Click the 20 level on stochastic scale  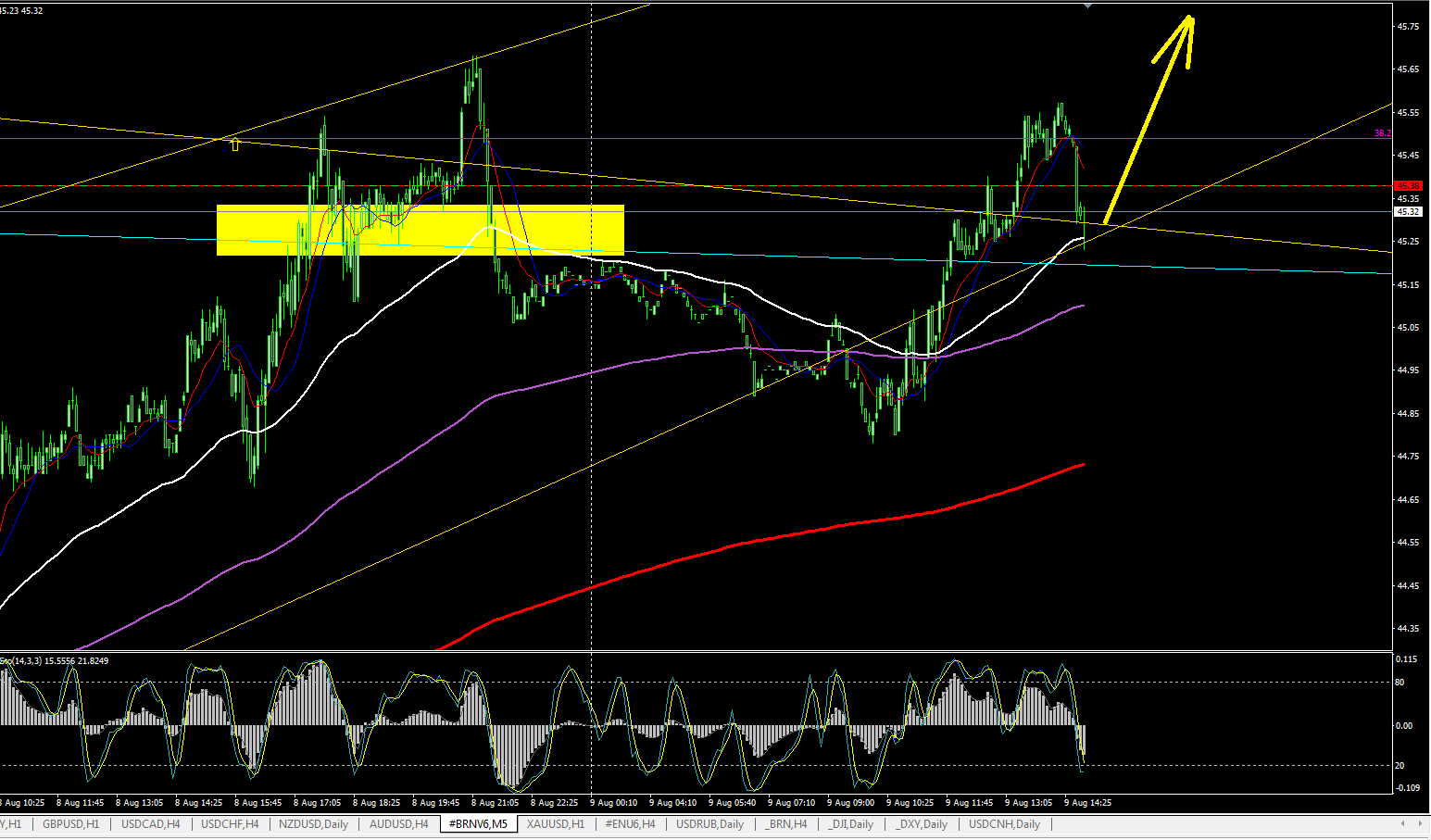(1400, 766)
